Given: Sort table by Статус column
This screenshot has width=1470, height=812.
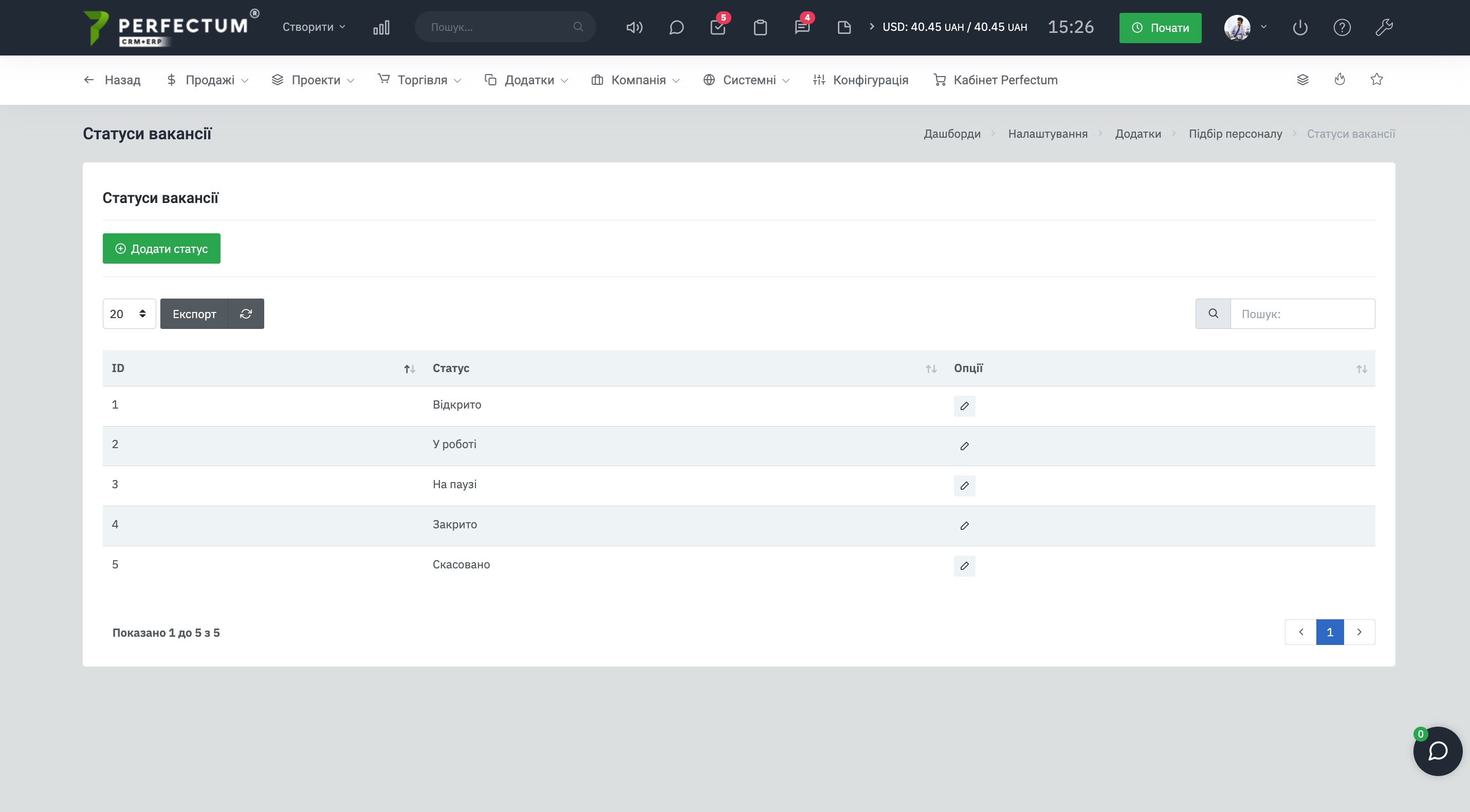Looking at the screenshot, I should pos(684,368).
